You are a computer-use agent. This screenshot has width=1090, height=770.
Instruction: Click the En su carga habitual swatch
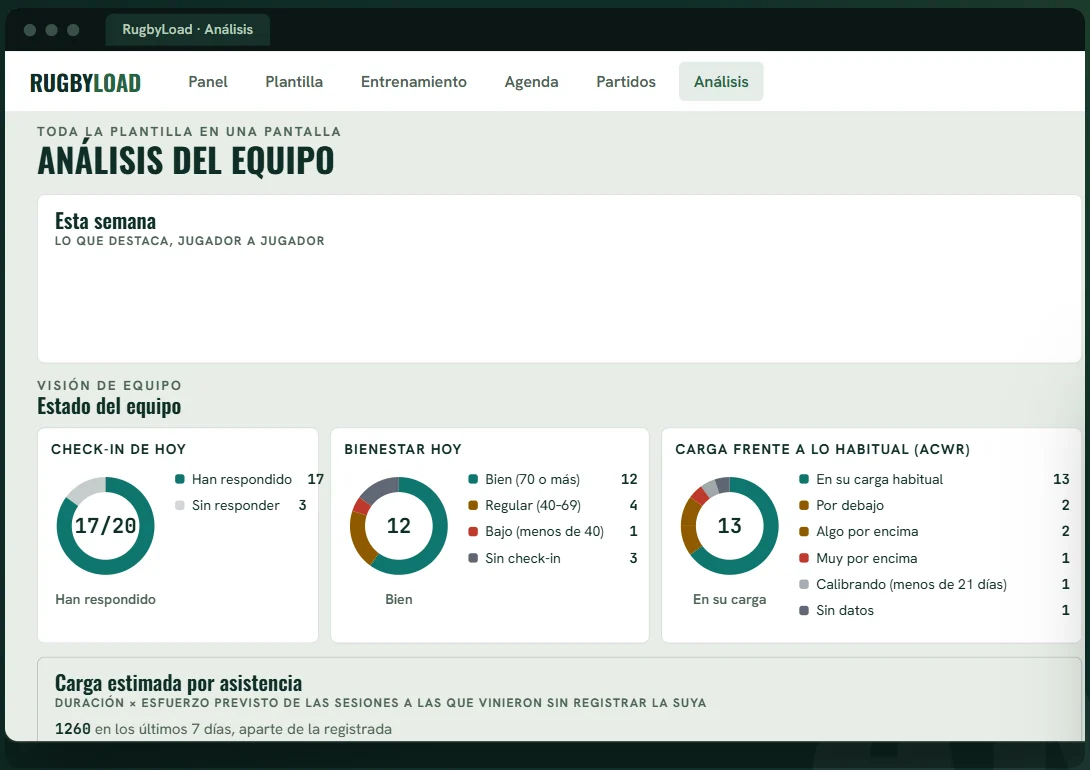click(x=804, y=479)
